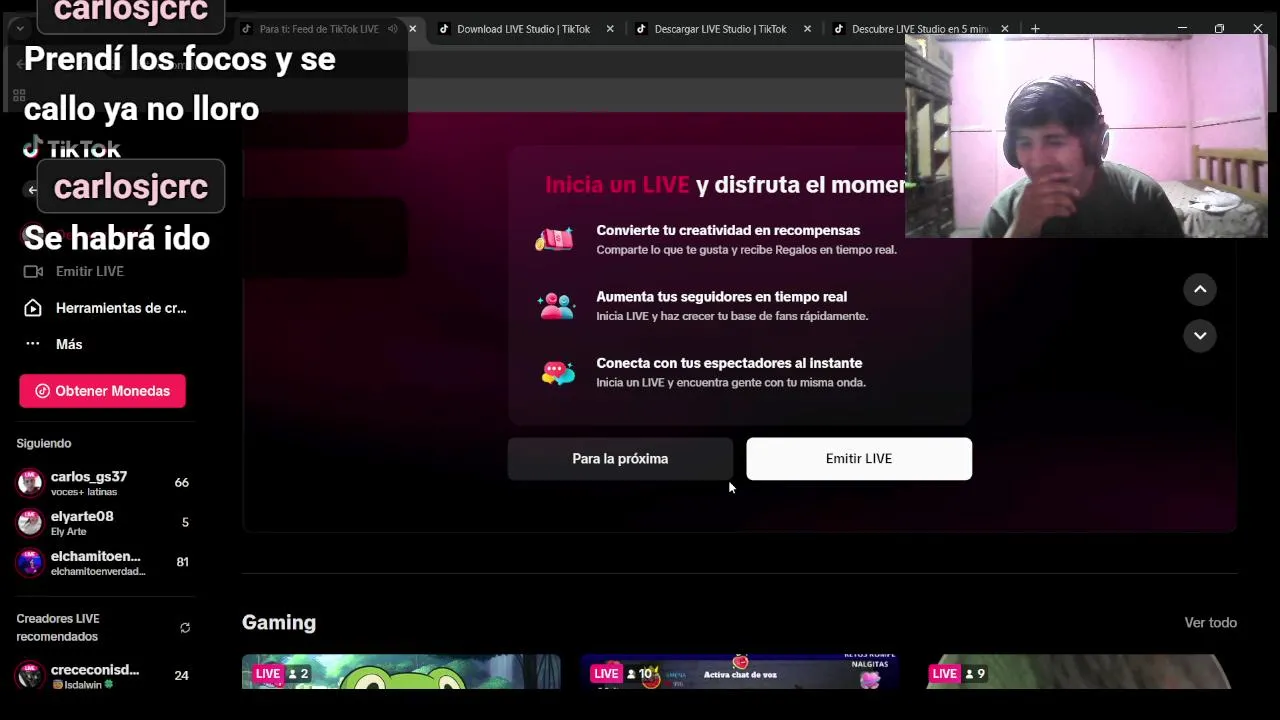1280x720 pixels.
Task: Click the gift box rewards icon
Action: [x=555, y=239]
